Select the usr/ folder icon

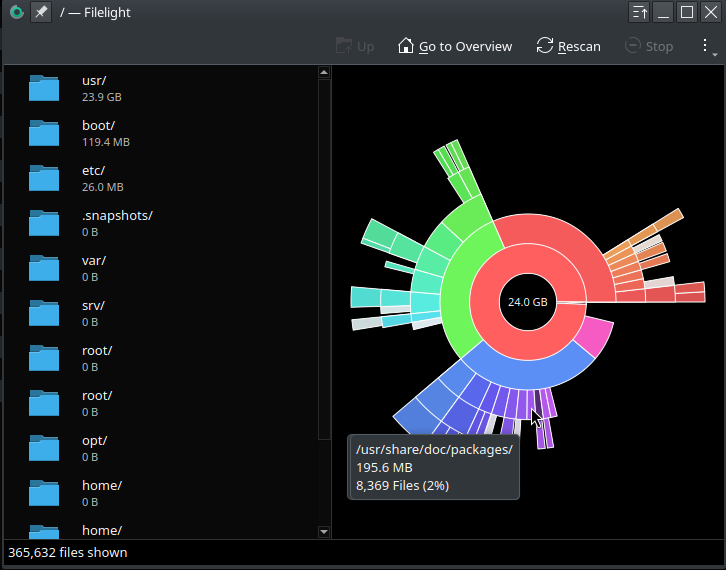pos(45,88)
